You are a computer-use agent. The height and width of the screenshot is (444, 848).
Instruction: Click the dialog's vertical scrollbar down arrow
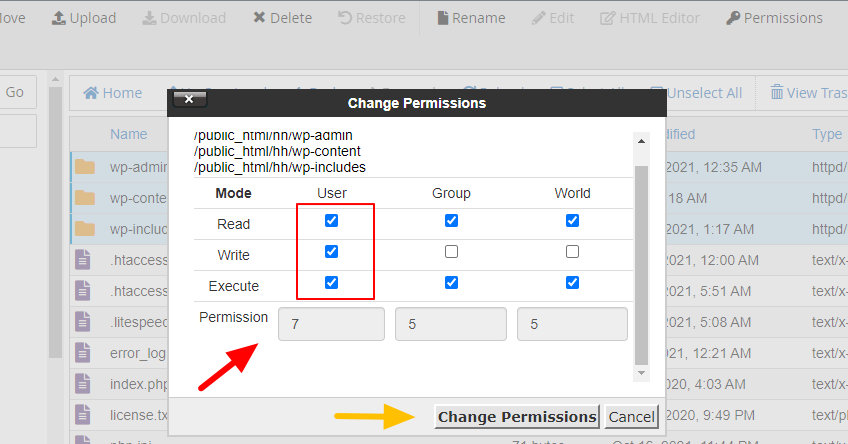click(x=641, y=373)
